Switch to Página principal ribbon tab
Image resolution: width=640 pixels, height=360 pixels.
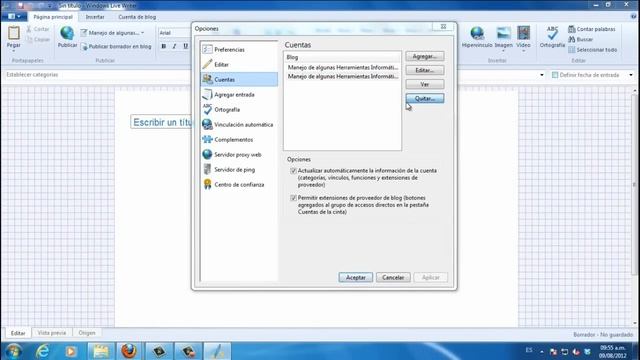(x=53, y=17)
